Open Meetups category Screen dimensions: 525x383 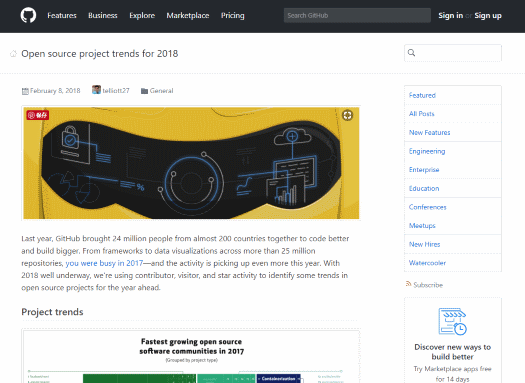[422, 226]
